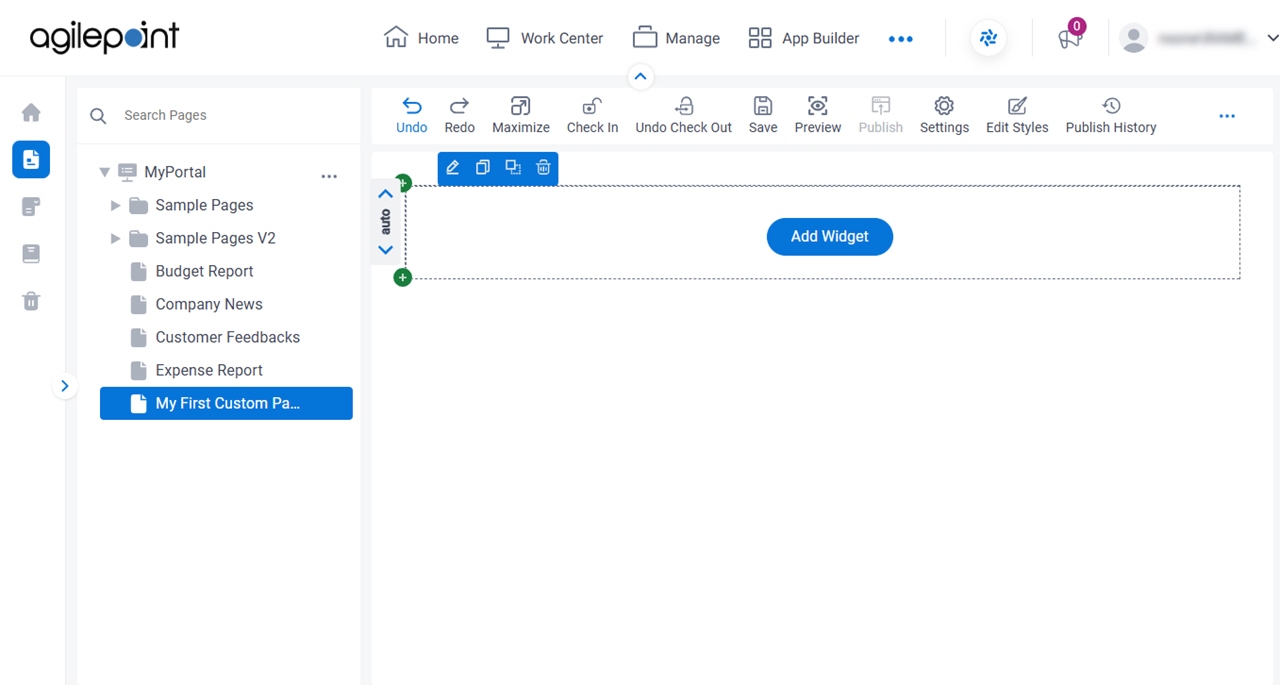Select the Sample Pages V2 folder label
Image resolution: width=1280 pixels, height=685 pixels.
215,238
